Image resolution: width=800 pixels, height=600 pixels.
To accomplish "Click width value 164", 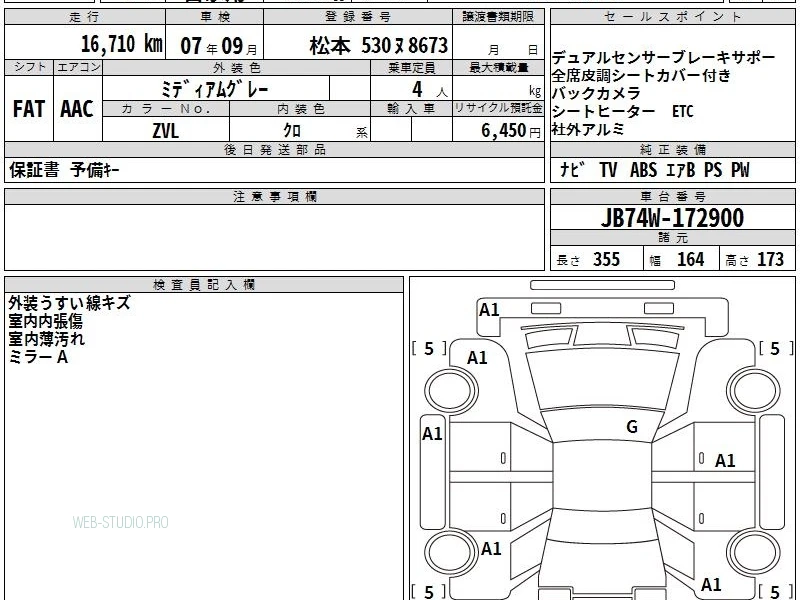I will pyautogui.click(x=690, y=260).
